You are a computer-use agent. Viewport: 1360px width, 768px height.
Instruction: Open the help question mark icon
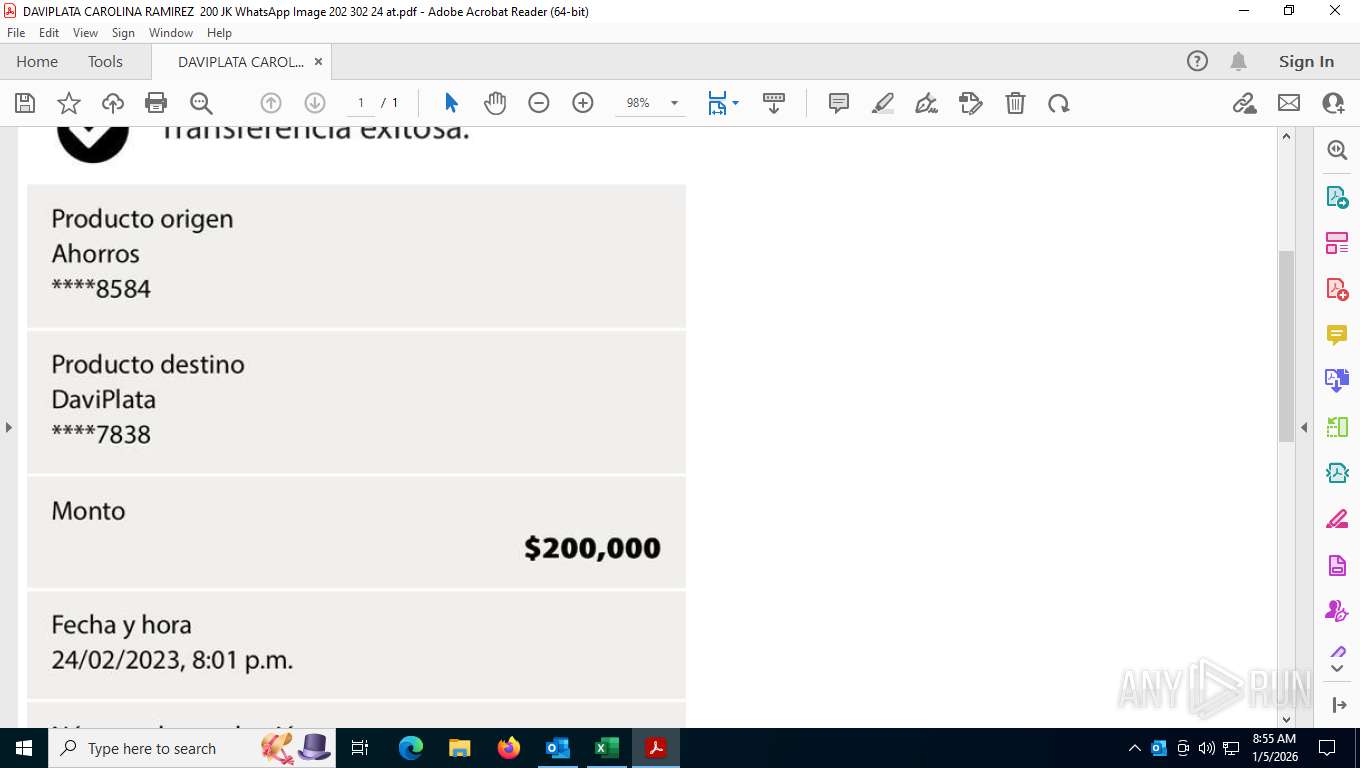pyautogui.click(x=1197, y=62)
